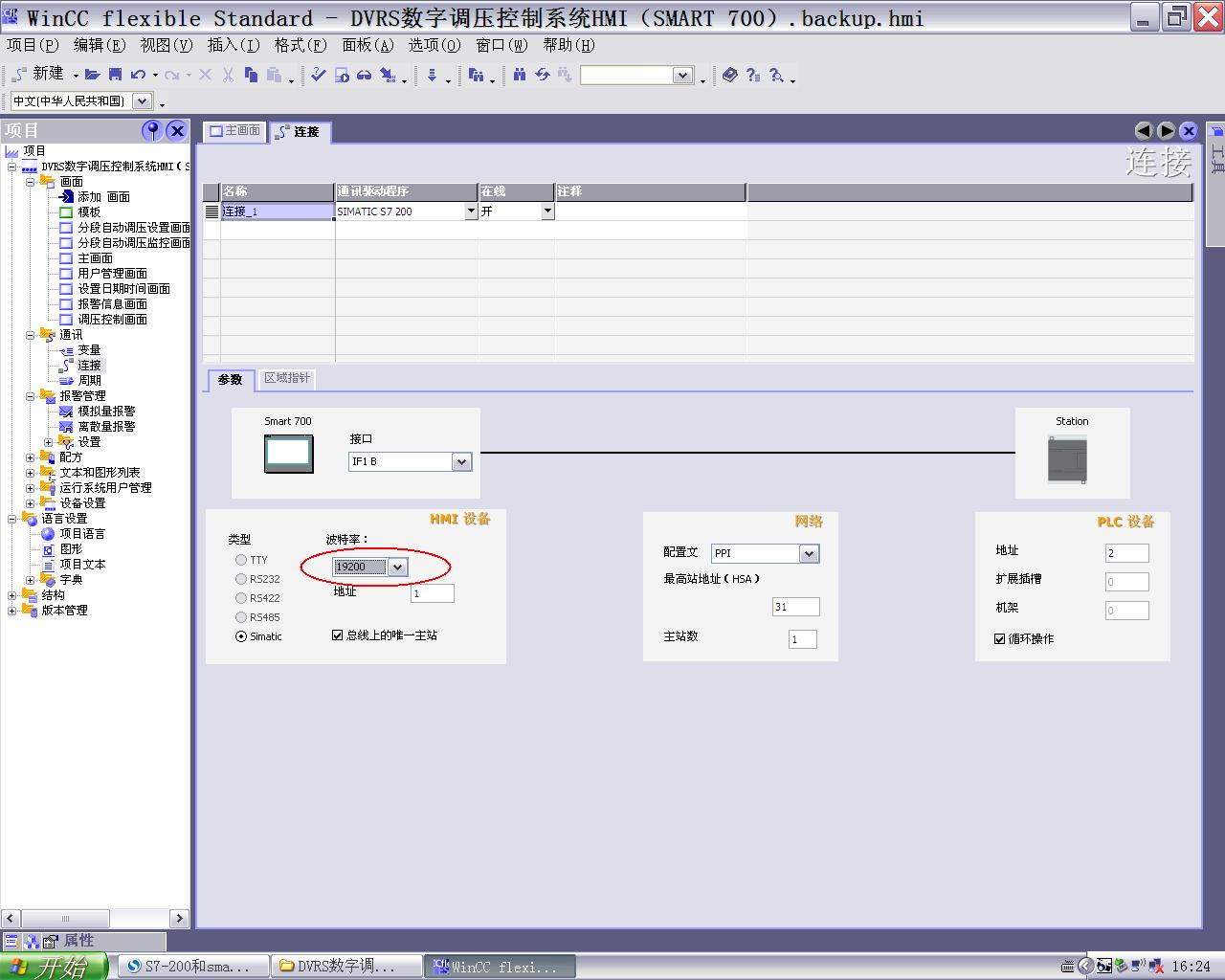Click the pin button on the project panel
Screen dimensions: 1225x980
[x=151, y=130]
